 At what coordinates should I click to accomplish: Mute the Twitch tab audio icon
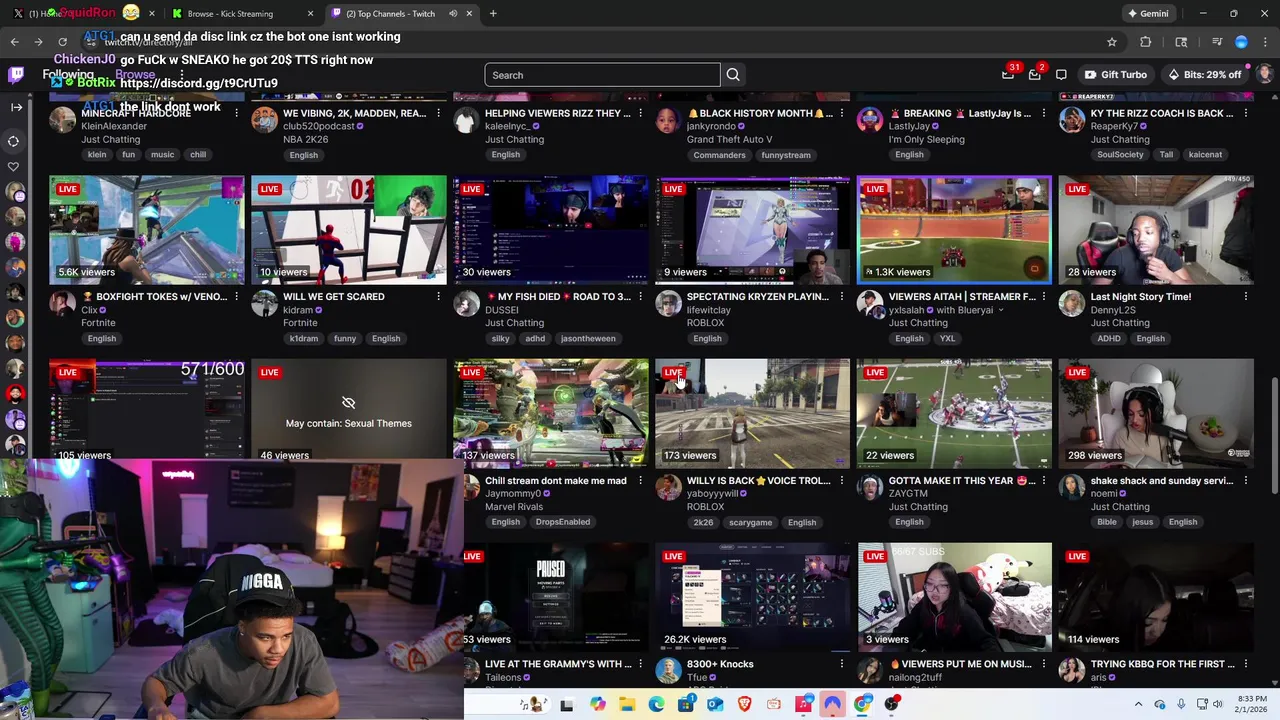453,14
